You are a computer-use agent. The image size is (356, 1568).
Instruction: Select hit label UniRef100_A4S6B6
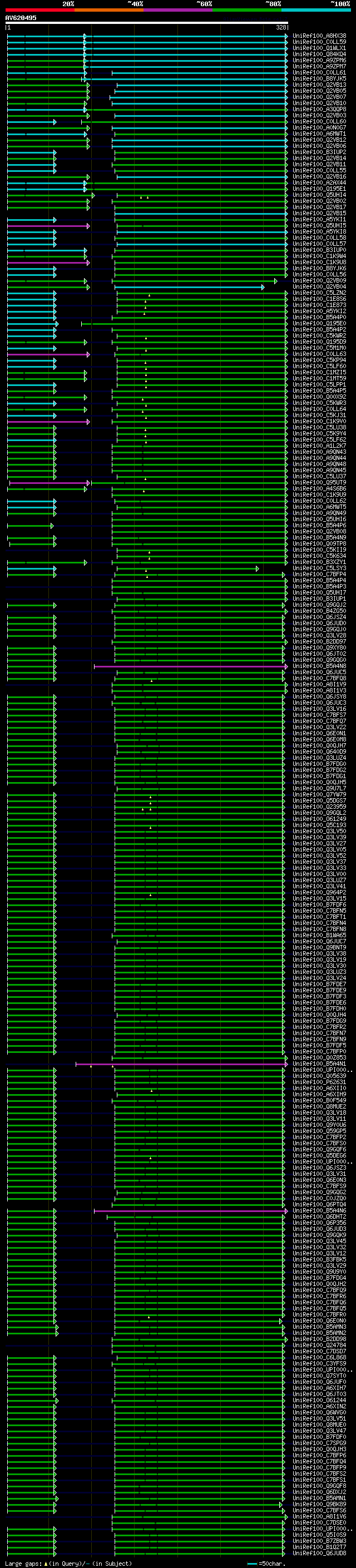319,489
